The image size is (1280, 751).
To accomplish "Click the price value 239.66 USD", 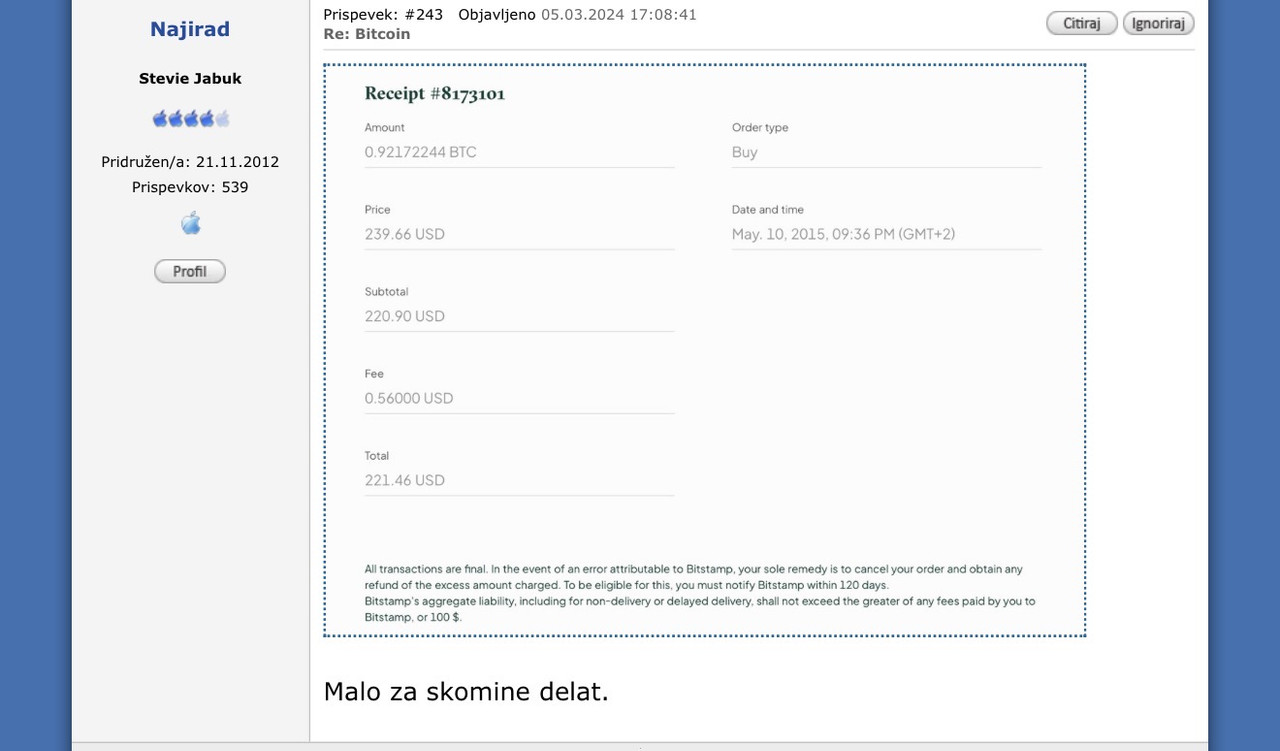I will coord(405,234).
